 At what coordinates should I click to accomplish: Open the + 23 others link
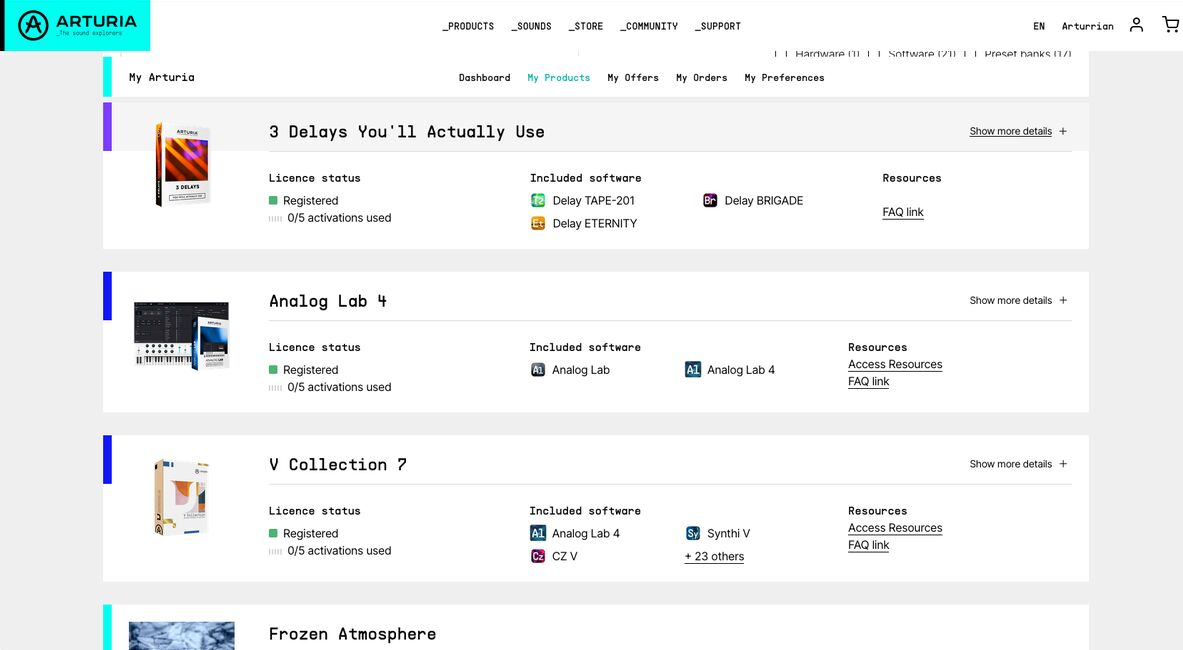tap(714, 557)
